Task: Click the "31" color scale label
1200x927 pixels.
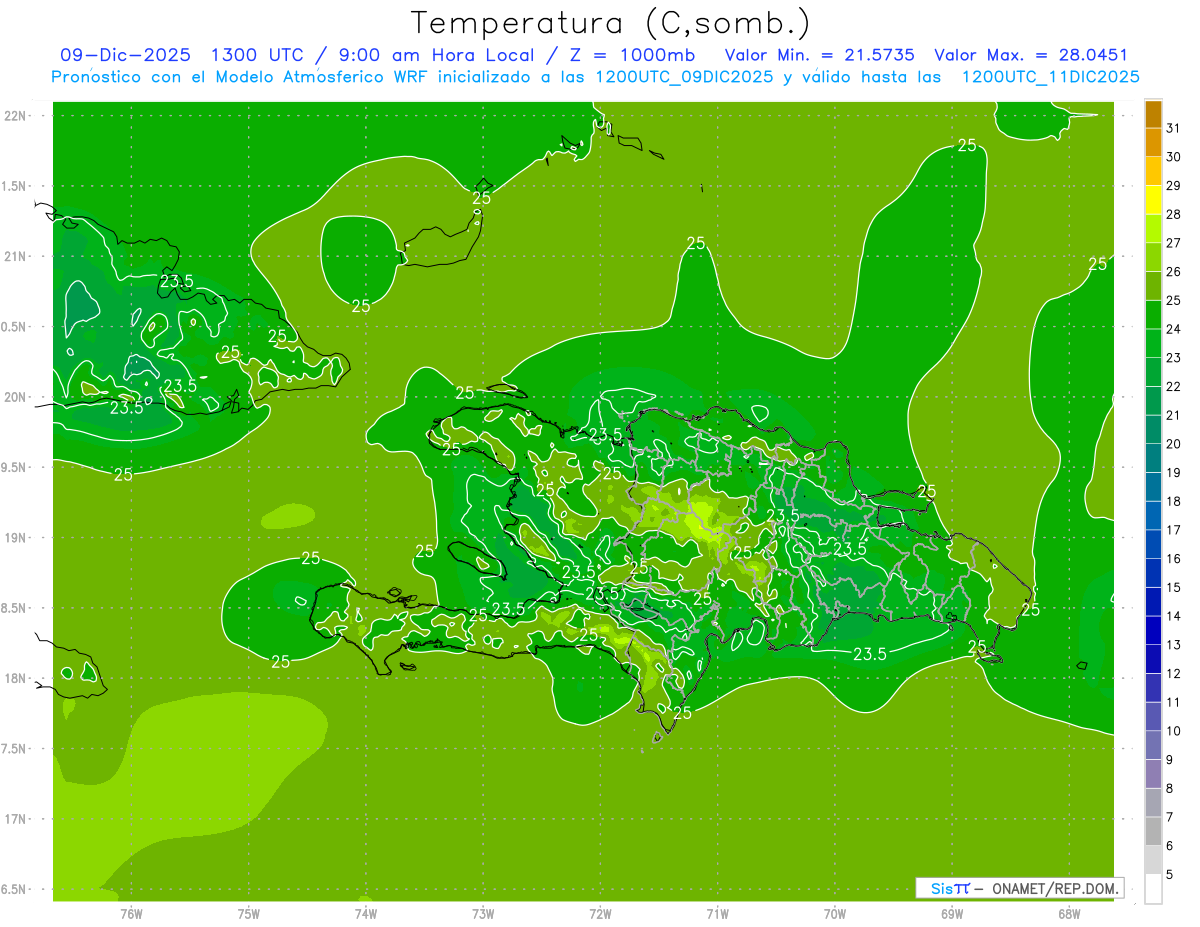Action: (1174, 128)
